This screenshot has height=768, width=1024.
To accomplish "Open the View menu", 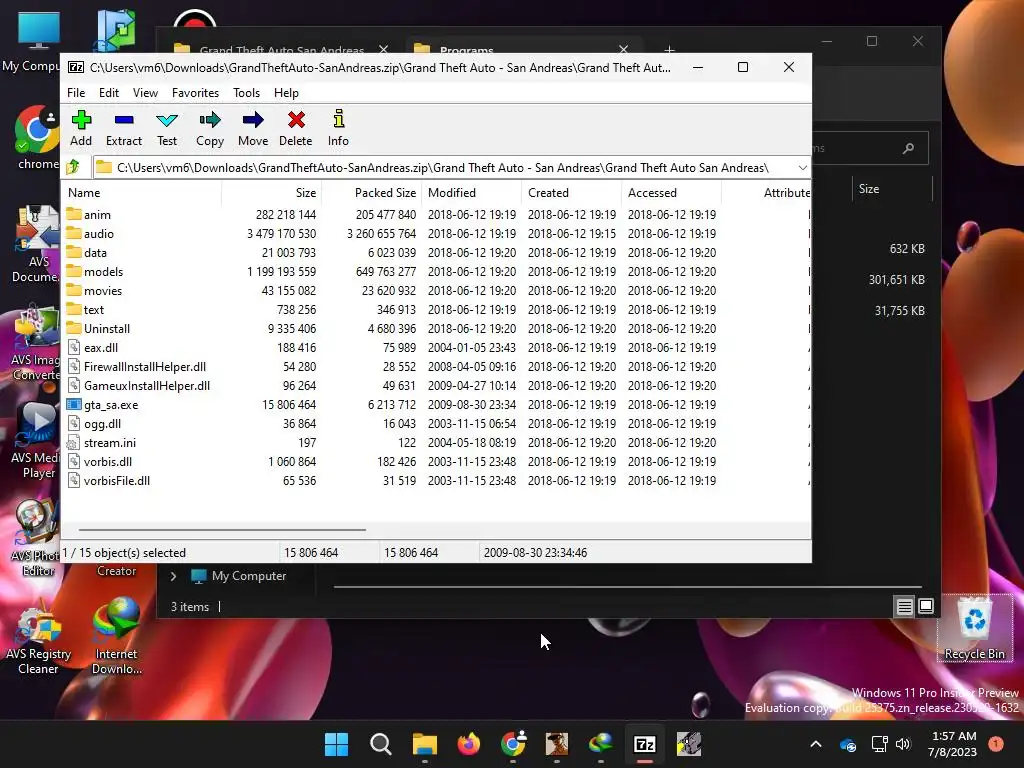I will coord(145,93).
